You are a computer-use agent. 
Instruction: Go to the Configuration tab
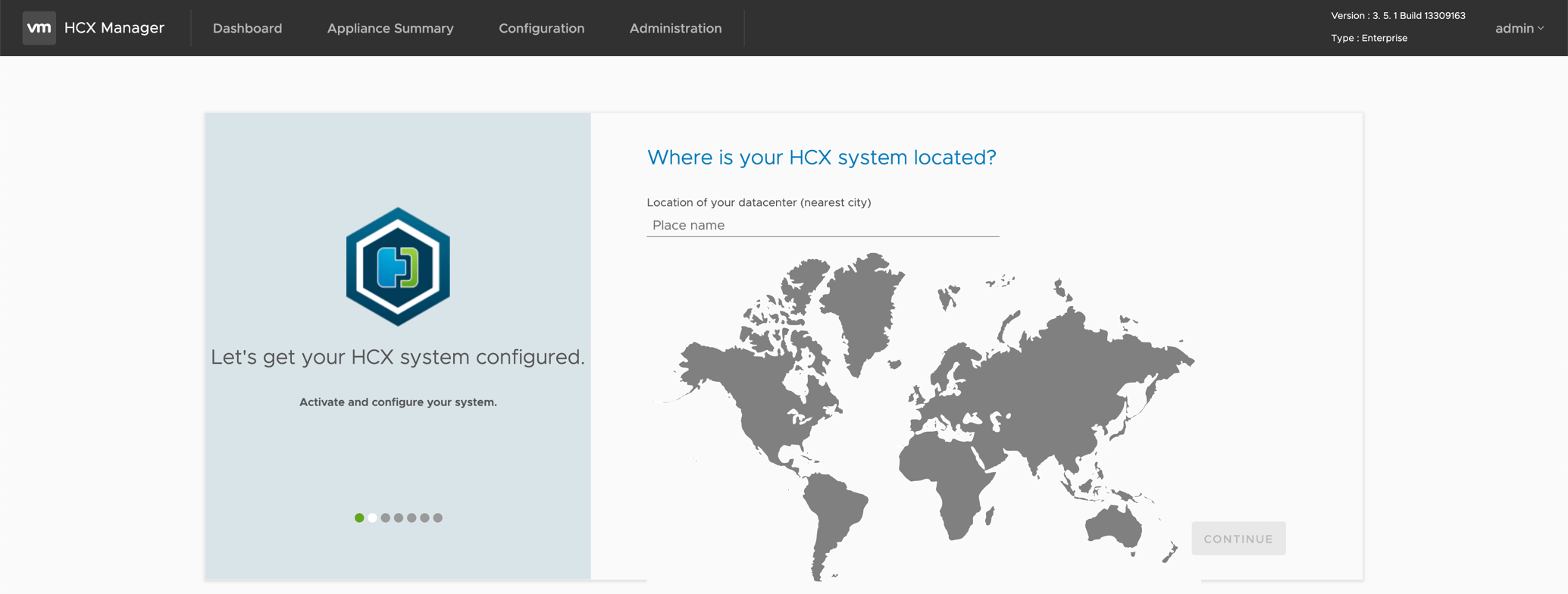click(541, 28)
